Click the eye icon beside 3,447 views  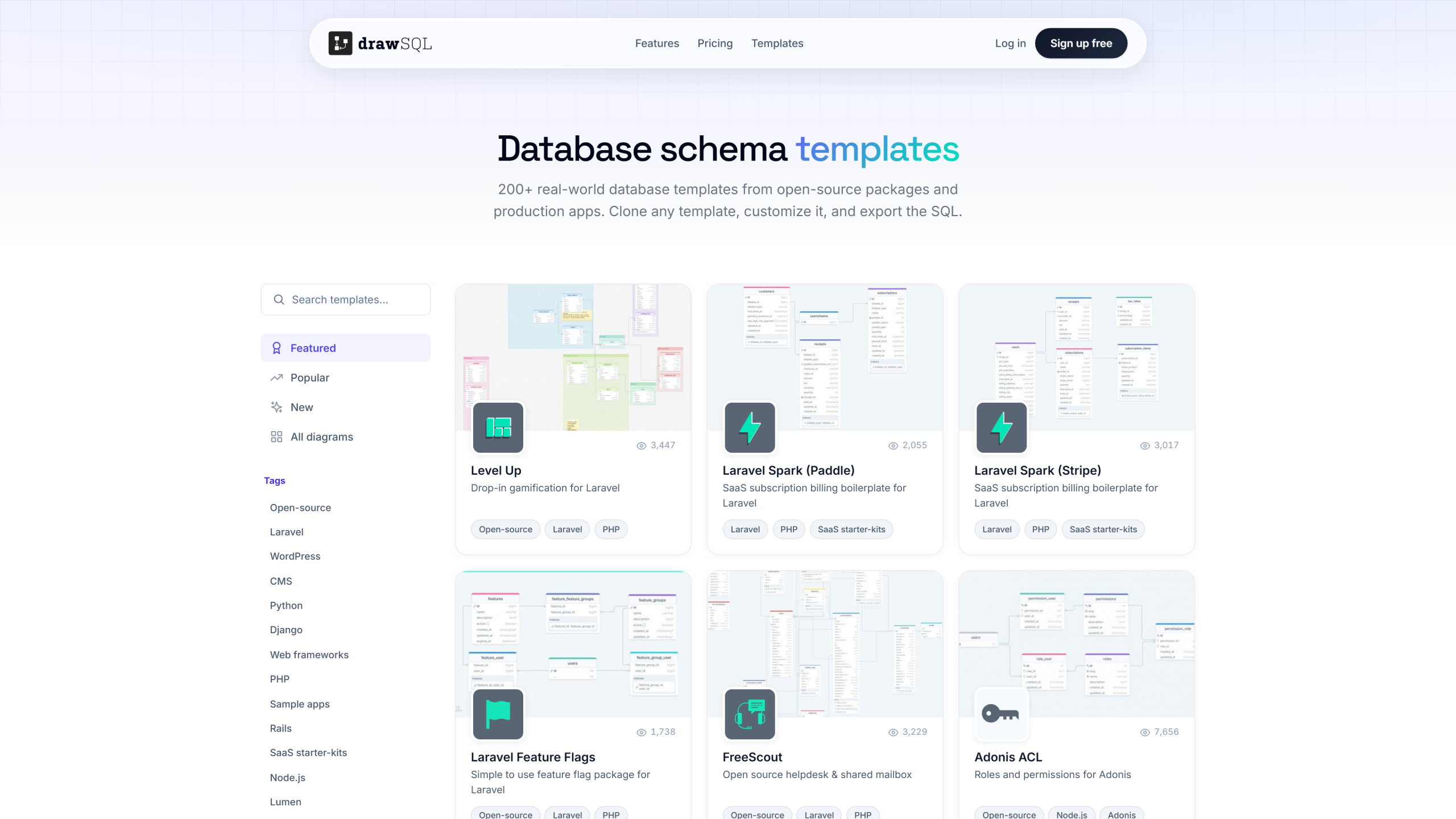click(x=642, y=446)
